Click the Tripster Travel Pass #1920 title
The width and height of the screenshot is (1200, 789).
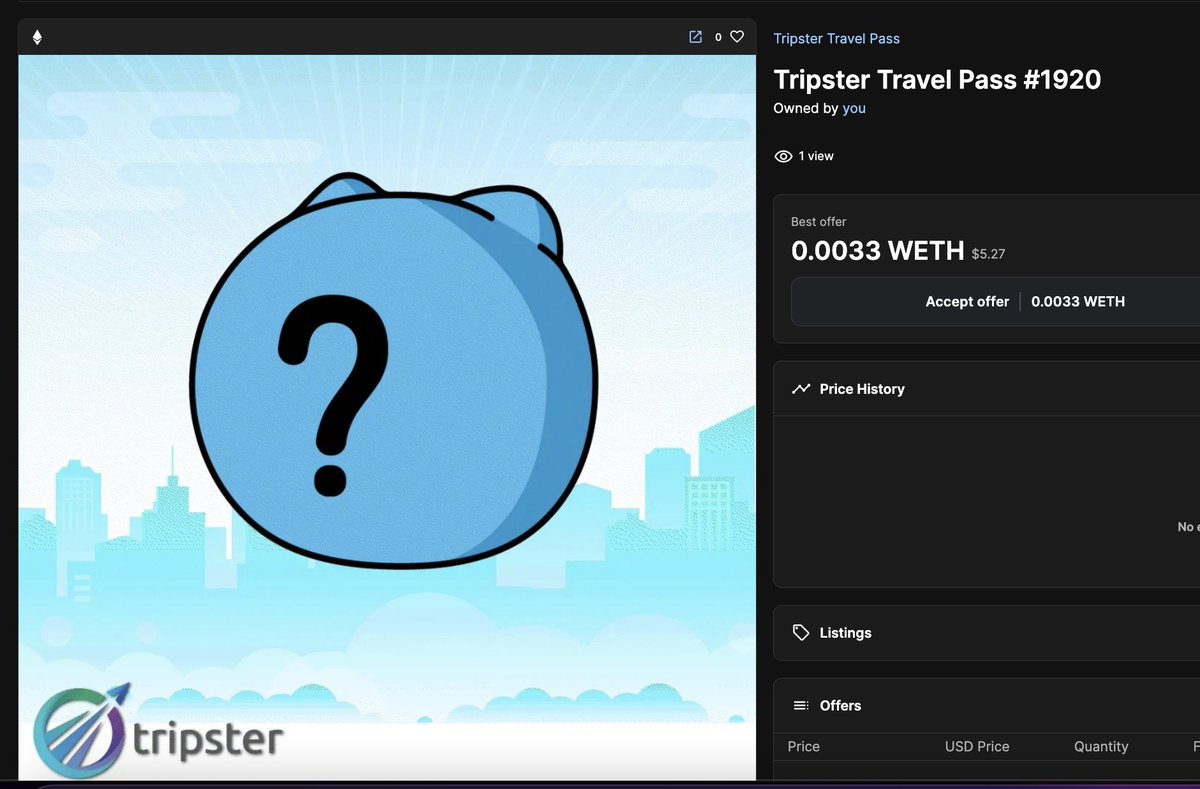[937, 80]
